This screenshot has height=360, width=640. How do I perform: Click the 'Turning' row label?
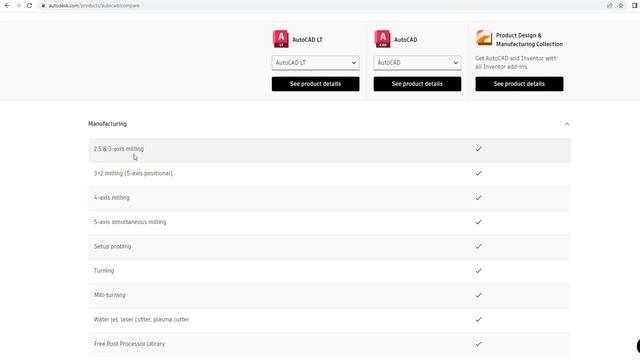[104, 271]
